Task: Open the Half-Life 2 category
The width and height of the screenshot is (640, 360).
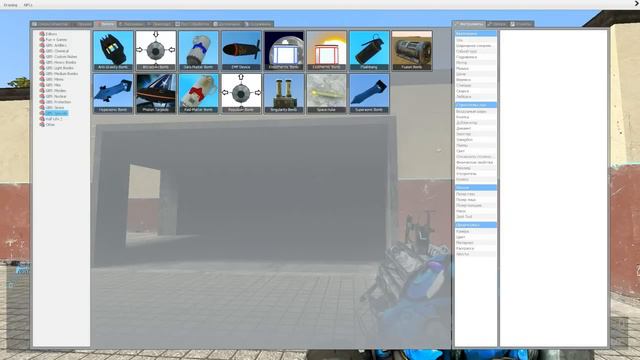Action: pos(54,119)
